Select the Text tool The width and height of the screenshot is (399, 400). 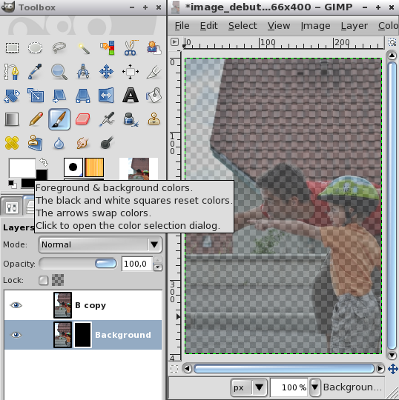click(130, 96)
